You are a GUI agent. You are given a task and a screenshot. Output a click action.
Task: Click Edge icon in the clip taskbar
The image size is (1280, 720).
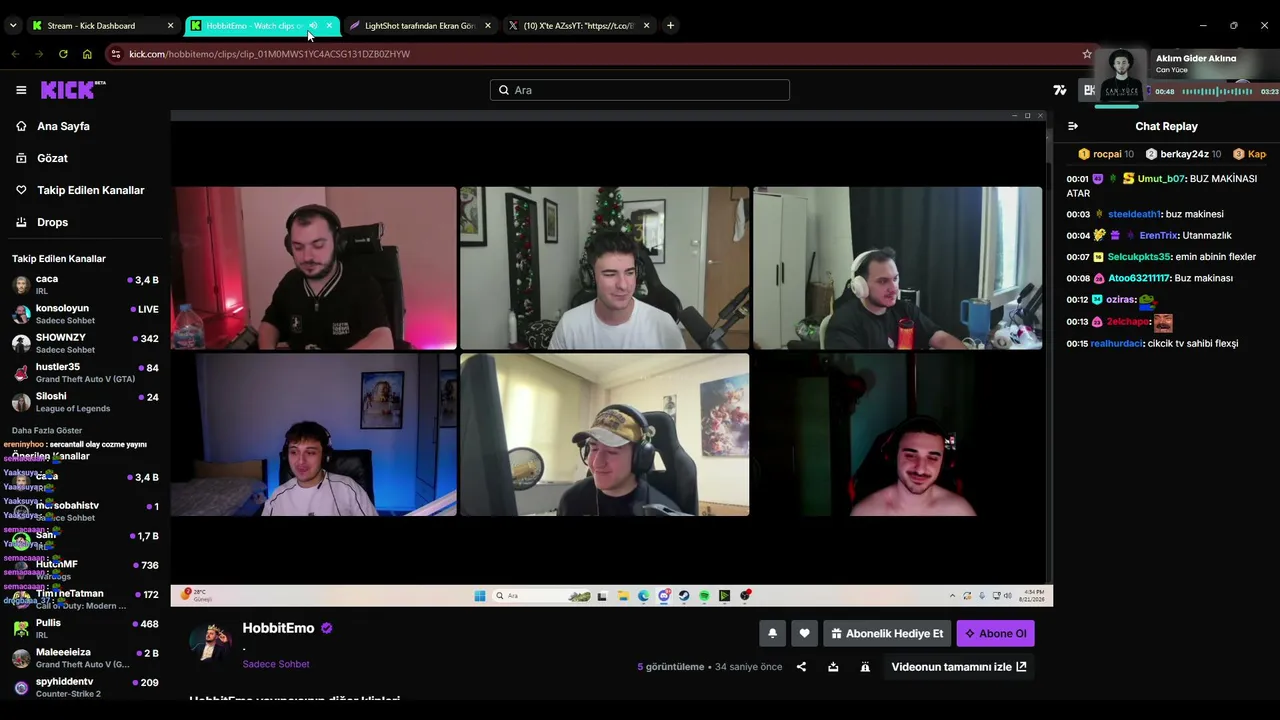(x=643, y=596)
